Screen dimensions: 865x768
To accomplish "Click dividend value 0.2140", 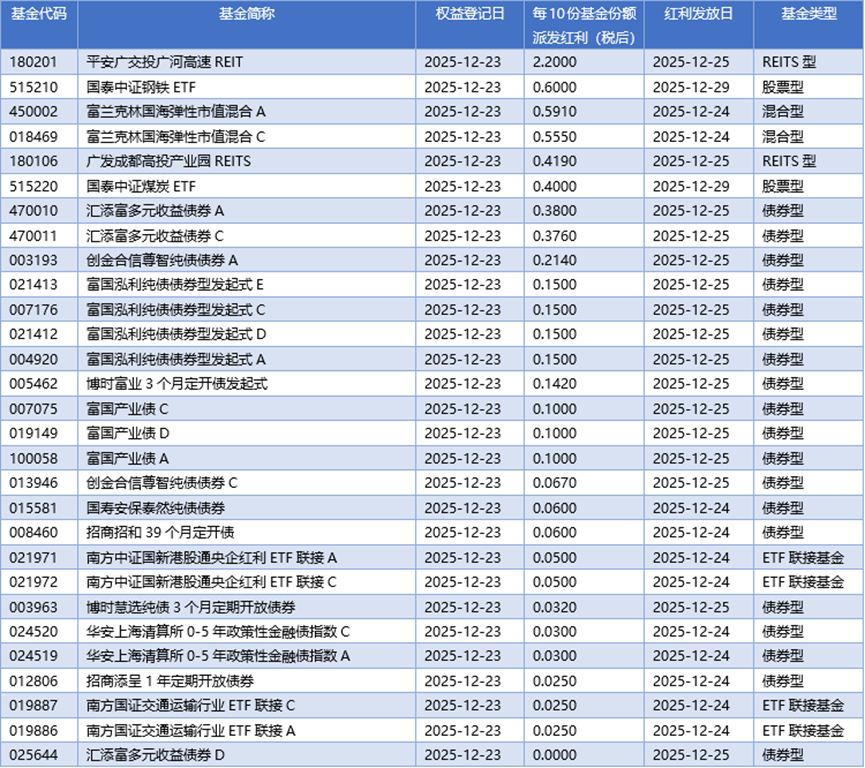I will (554, 260).
